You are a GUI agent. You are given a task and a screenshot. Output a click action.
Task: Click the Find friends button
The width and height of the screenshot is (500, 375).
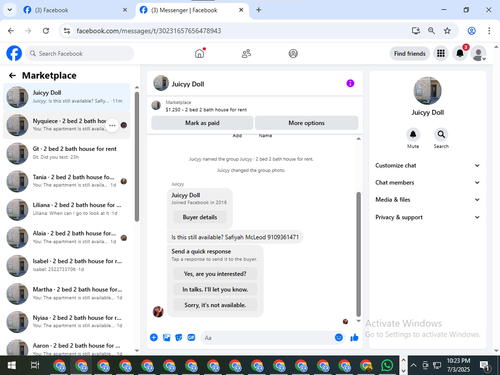point(410,53)
